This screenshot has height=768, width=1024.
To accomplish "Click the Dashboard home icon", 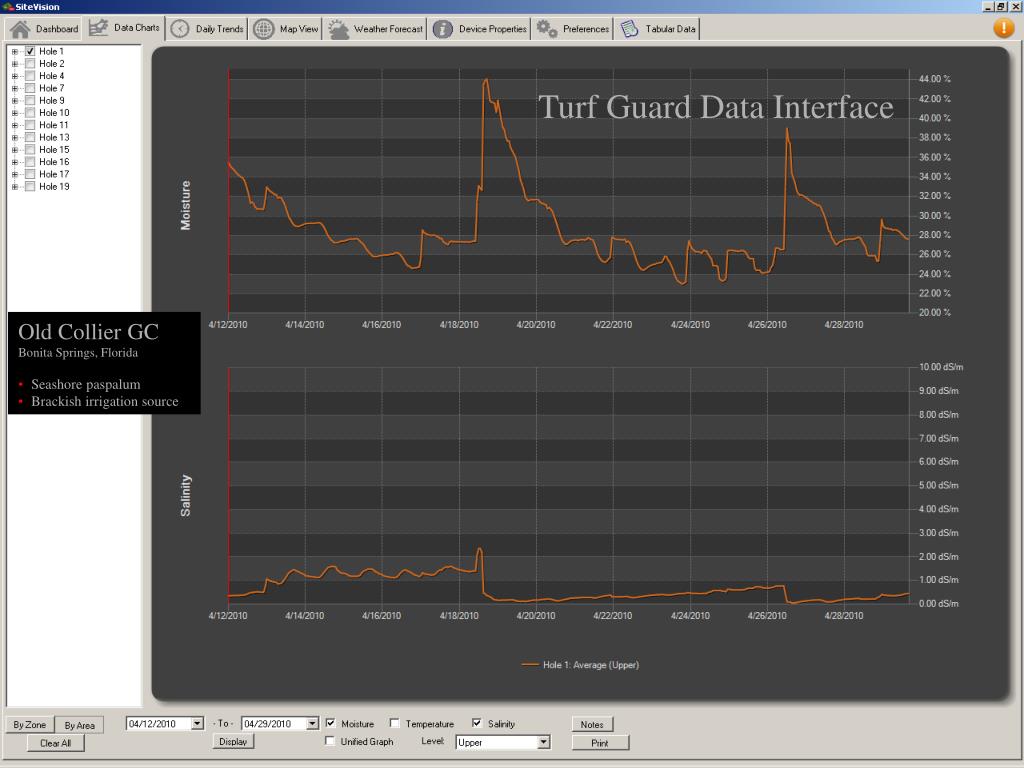I will (20, 29).
